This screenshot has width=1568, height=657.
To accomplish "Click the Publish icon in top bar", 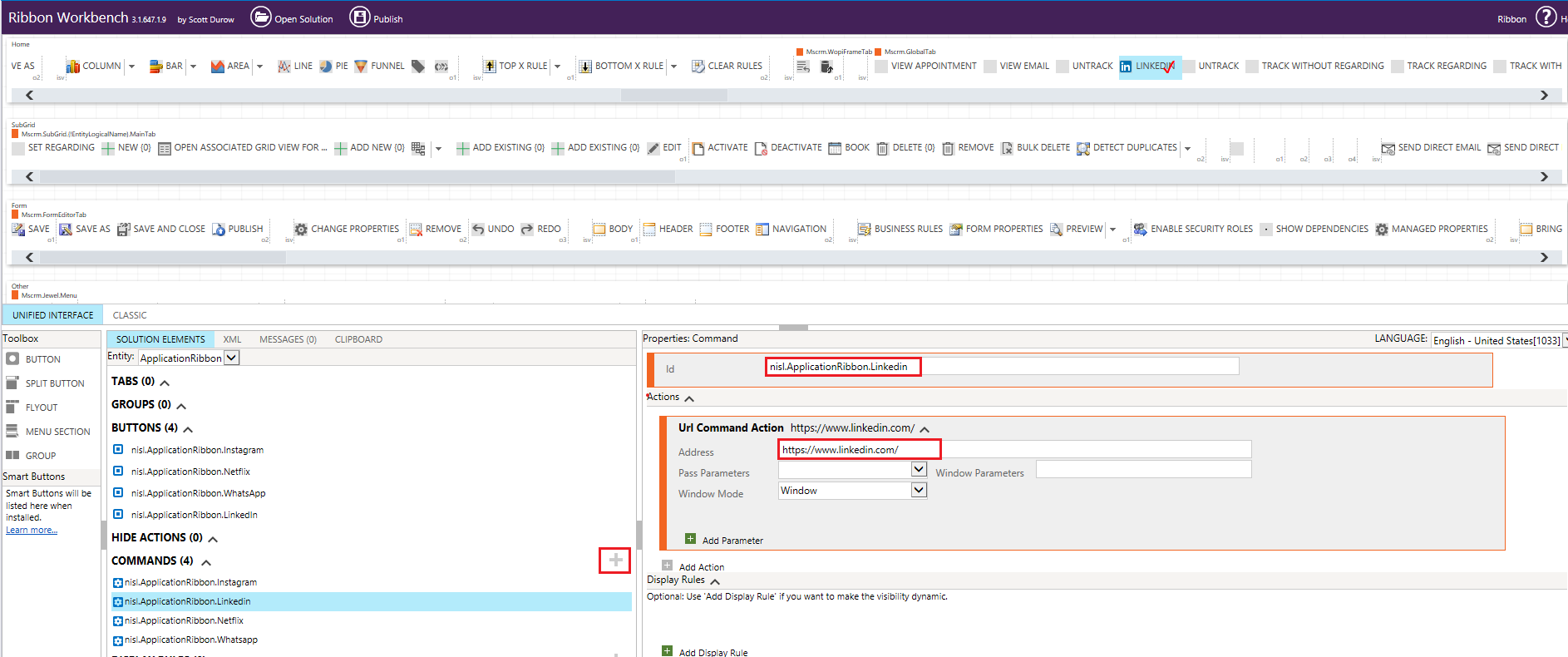I will click(x=360, y=17).
